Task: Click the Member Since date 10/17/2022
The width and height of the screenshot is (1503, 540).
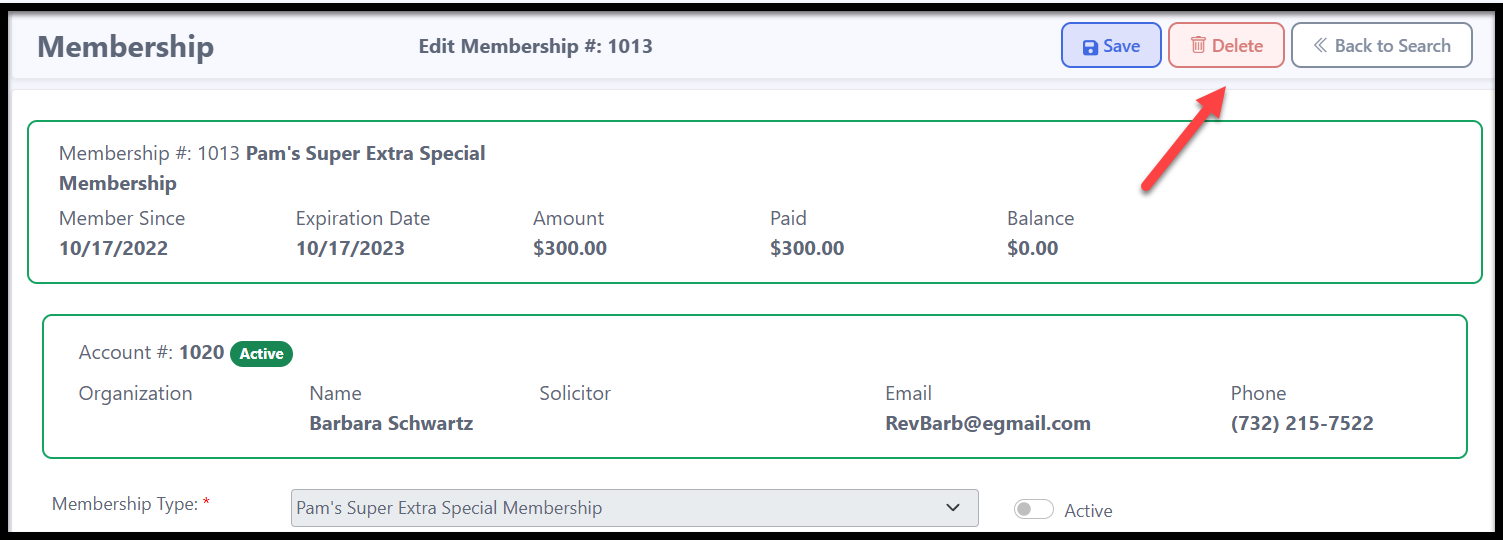Action: tap(113, 248)
